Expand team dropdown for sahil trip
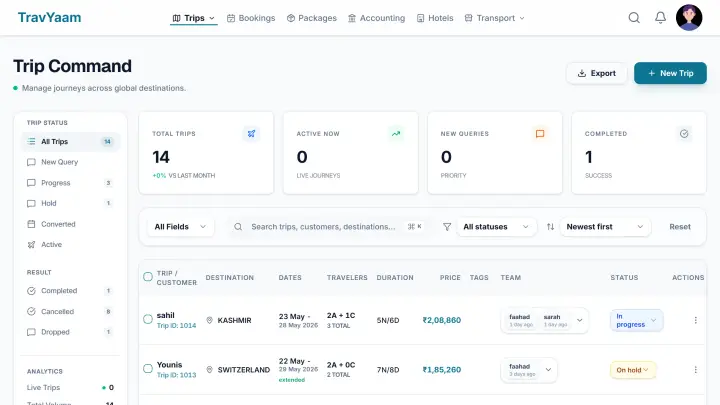Viewport: 720px width, 405px height. (x=579, y=321)
